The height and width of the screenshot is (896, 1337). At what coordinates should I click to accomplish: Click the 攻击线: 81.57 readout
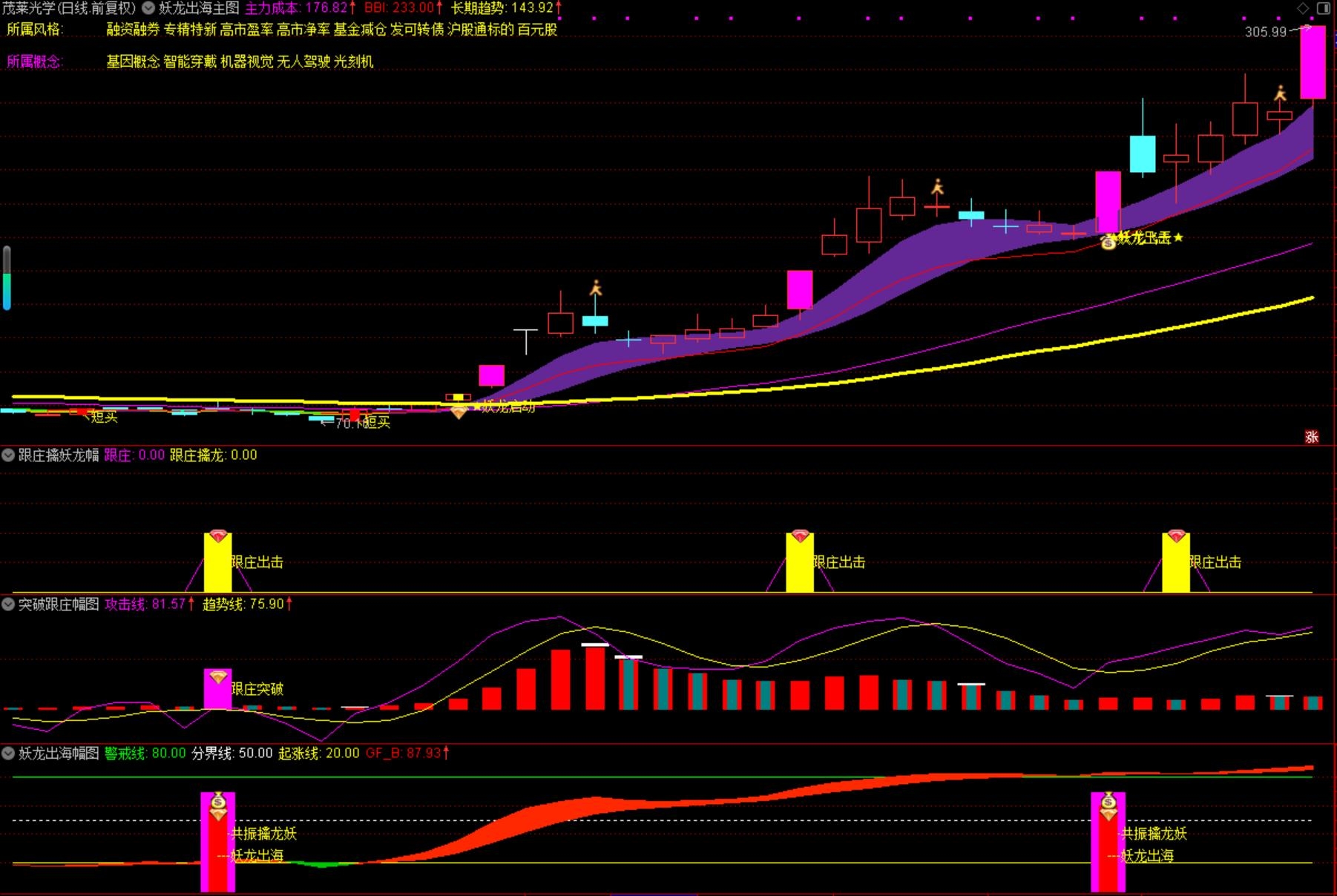tap(150, 604)
